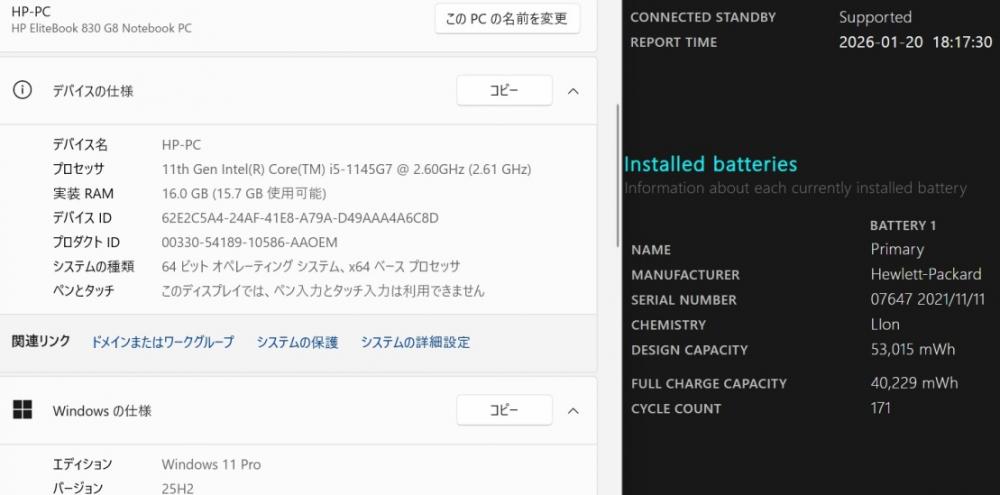Click the battery serial number value
Viewport: 1000px width, 495px height.
tap(927, 299)
